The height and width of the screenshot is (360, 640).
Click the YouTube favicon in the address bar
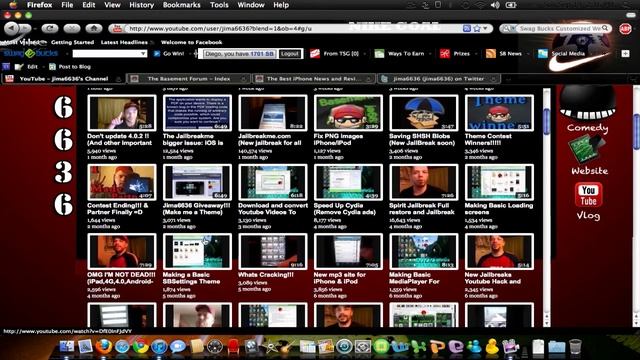point(117,28)
